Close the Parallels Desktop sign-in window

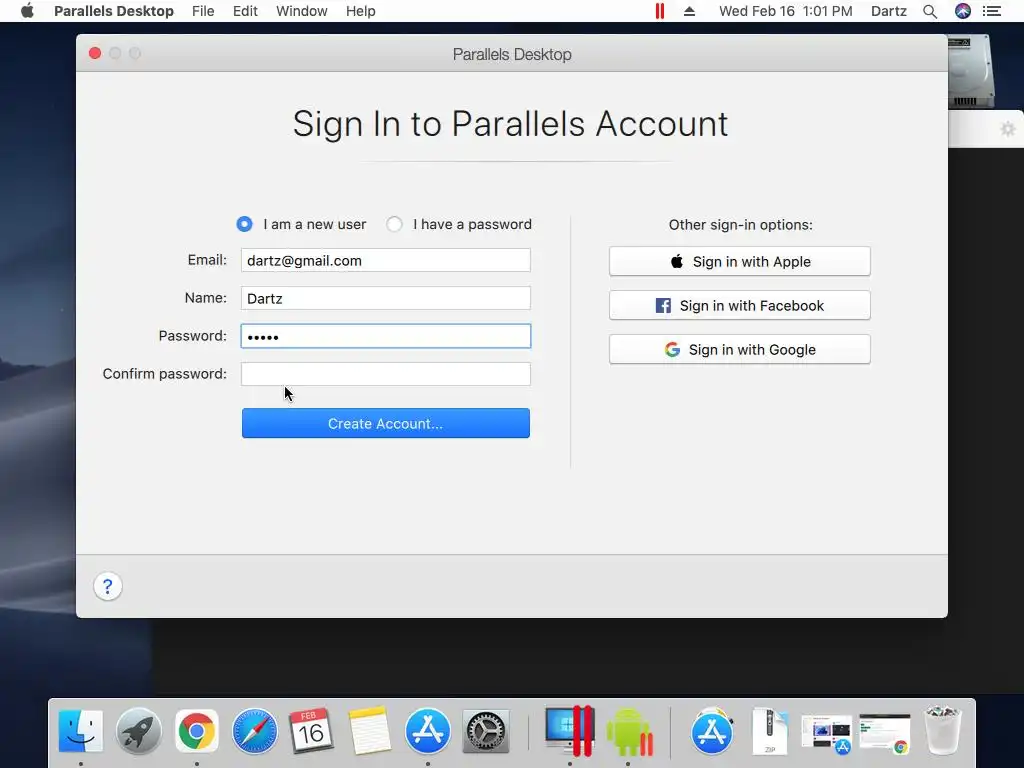[x=95, y=54]
